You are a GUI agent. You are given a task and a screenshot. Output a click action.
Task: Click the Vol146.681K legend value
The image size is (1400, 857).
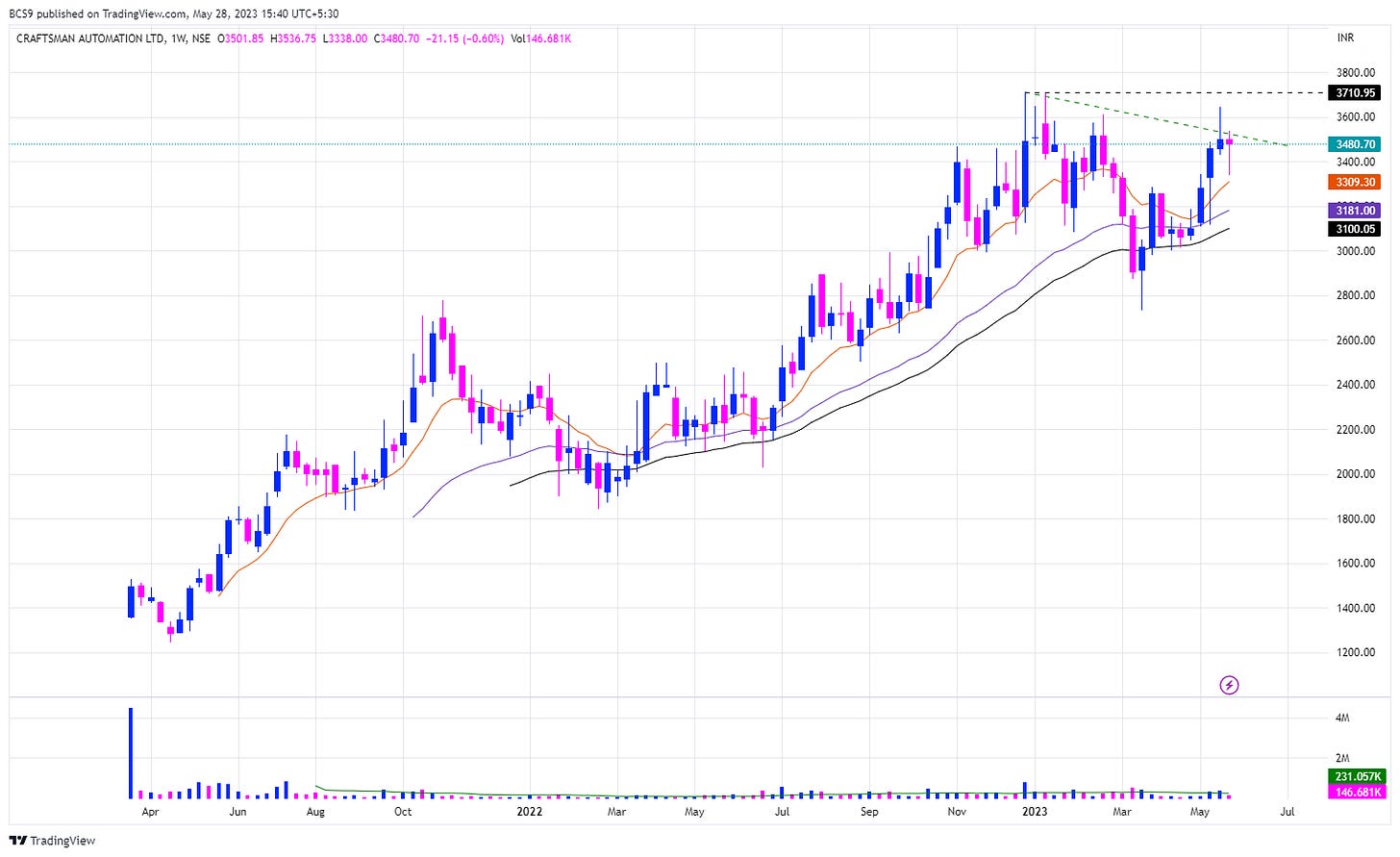tap(541, 38)
